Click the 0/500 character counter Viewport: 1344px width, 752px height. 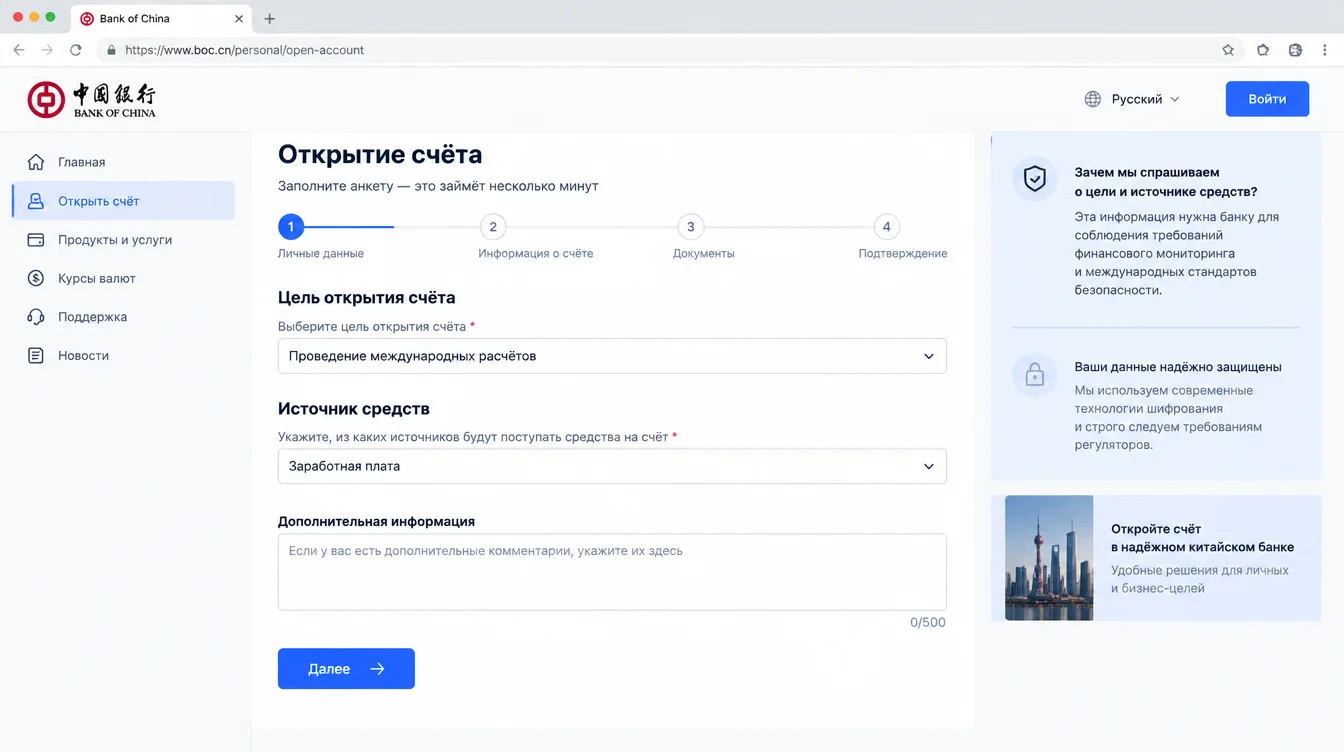click(x=927, y=622)
